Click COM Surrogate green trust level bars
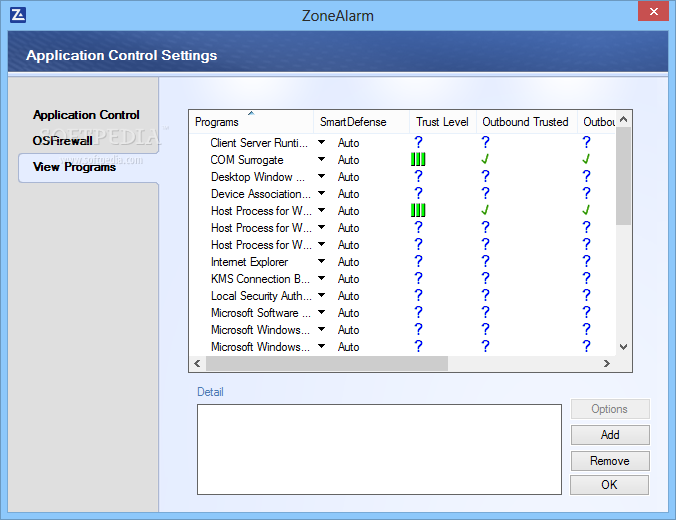Screen dimensions: 676x520 tap(418, 160)
